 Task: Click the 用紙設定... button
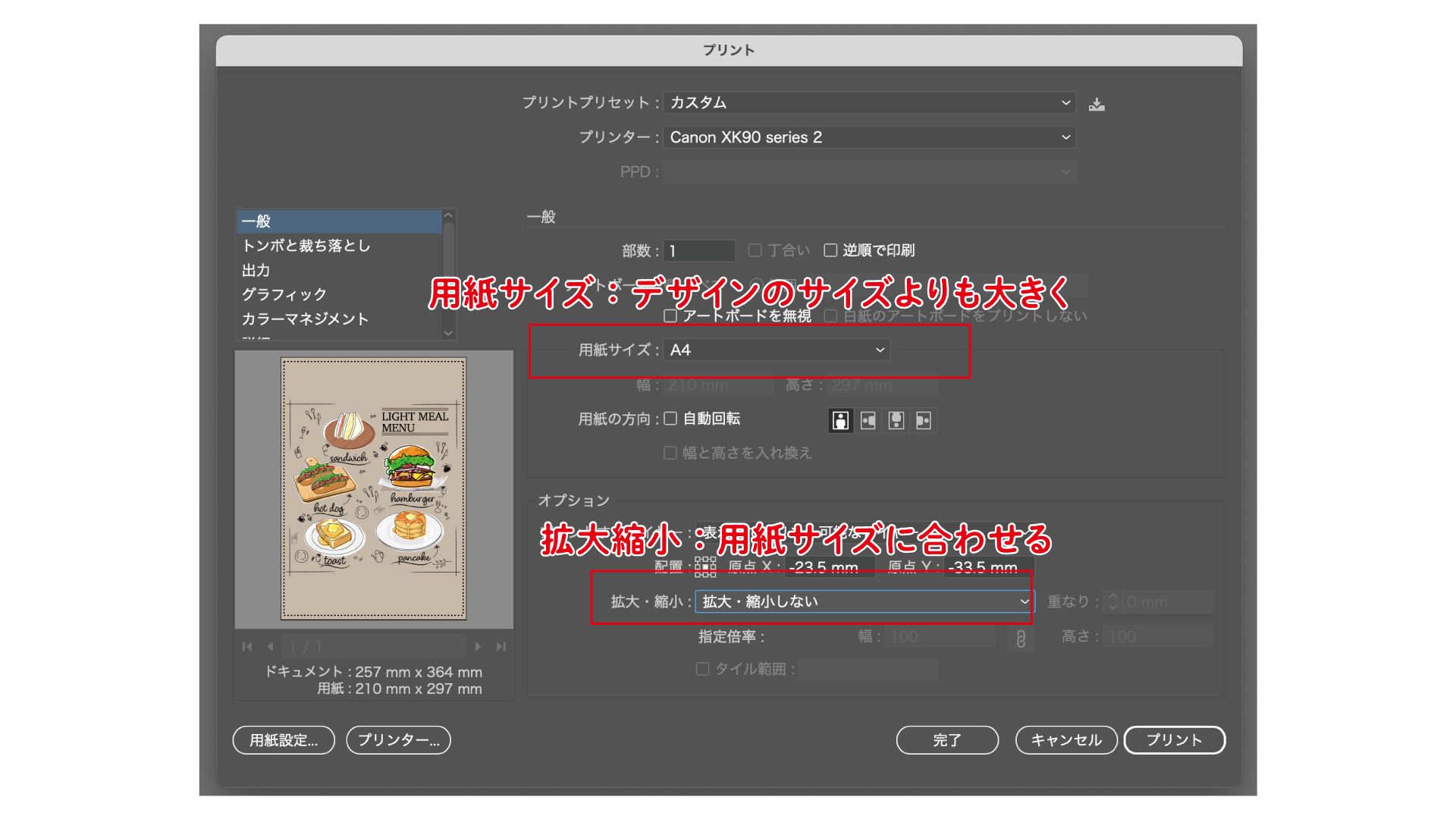[284, 740]
